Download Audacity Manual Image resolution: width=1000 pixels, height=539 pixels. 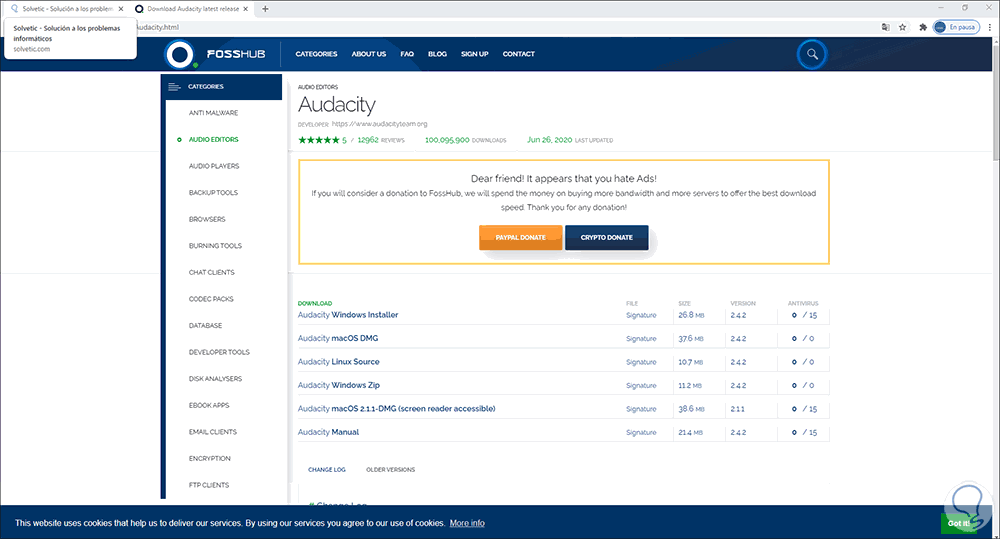point(328,432)
